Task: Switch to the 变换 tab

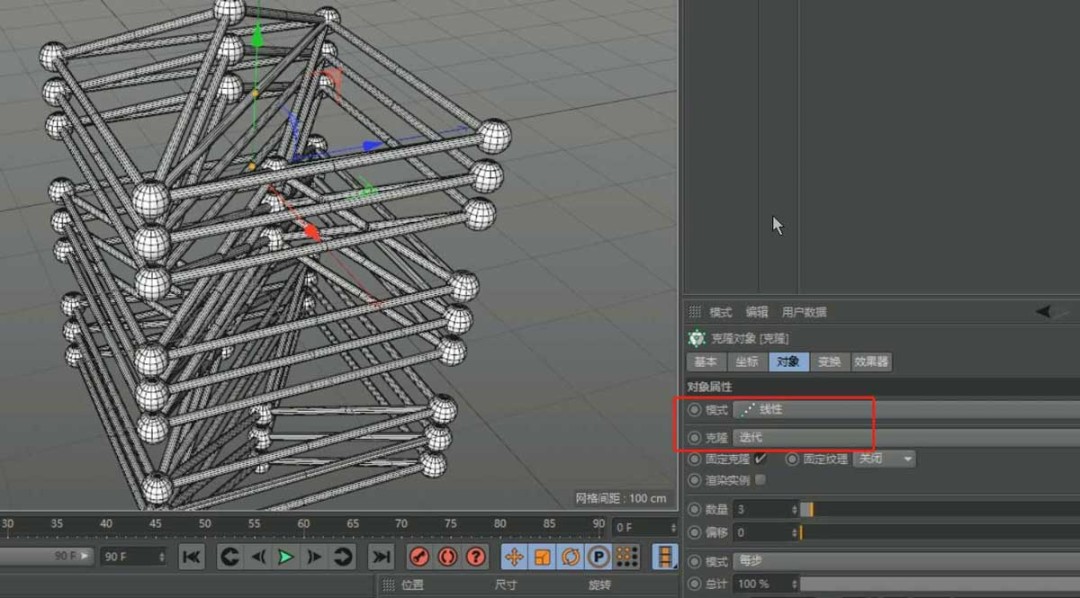Action: click(x=829, y=362)
